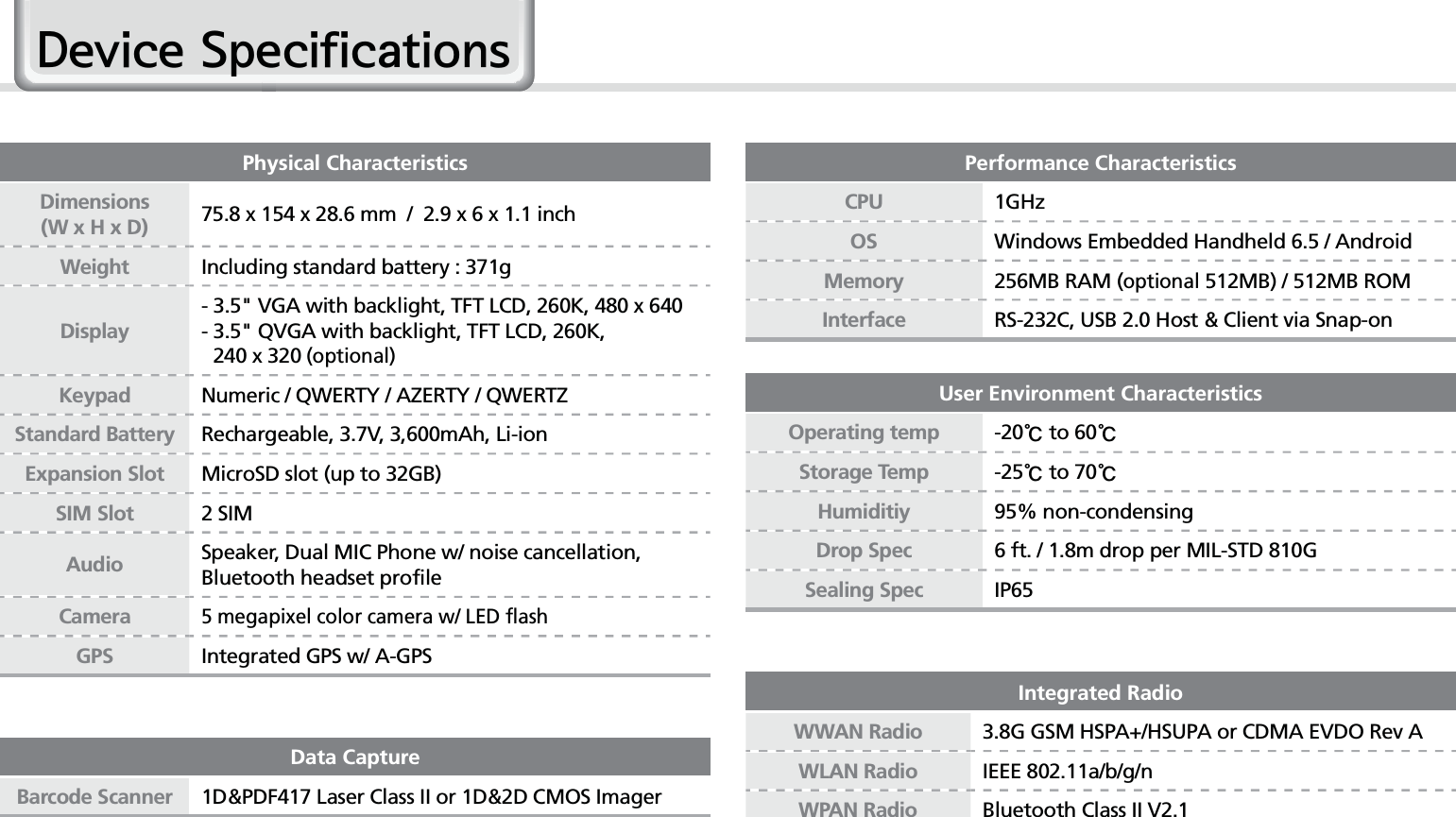1456x817 pixels.
Task: Click the Dimensions (W x H x D) label
Action: tap(94, 214)
